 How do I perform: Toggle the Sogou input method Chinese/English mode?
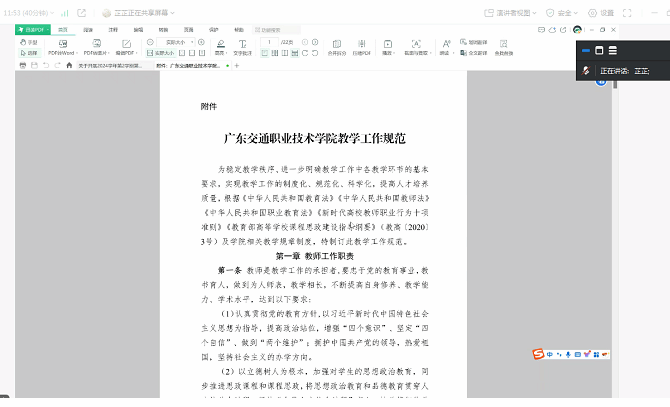(551, 353)
